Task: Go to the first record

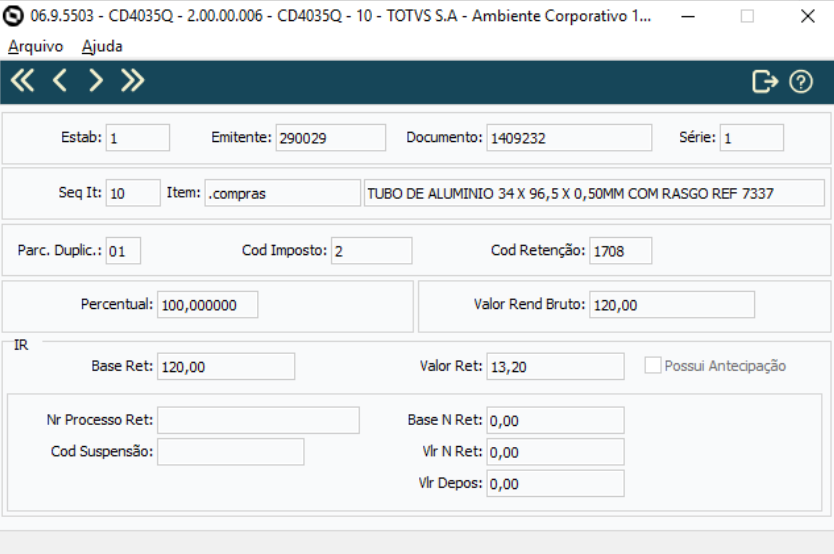Action: (22, 82)
